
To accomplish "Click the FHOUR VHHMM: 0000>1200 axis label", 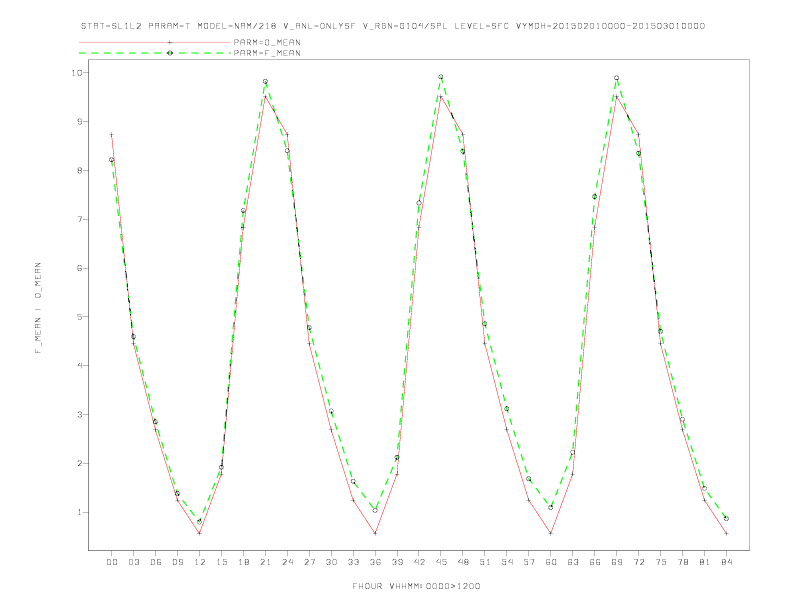I will 416,586.
